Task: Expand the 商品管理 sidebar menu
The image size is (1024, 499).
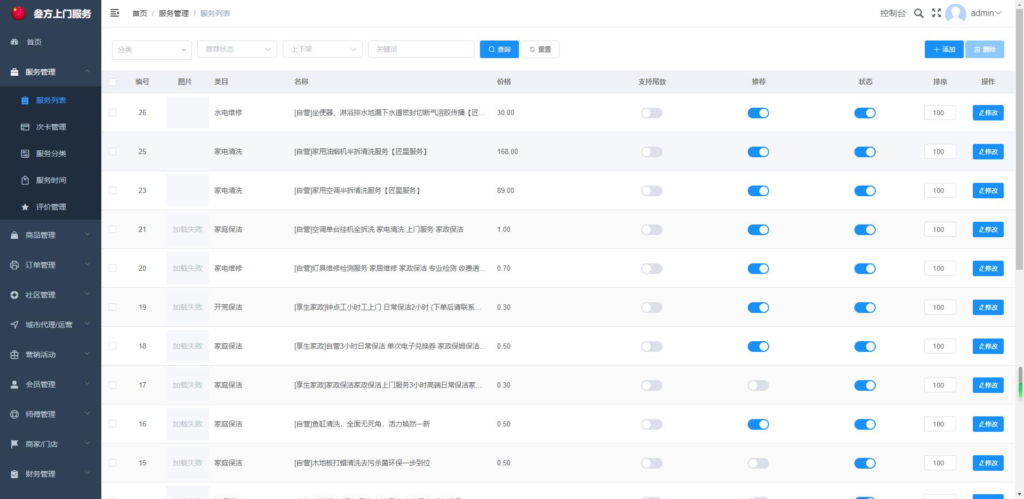Action: pyautogui.click(x=50, y=235)
